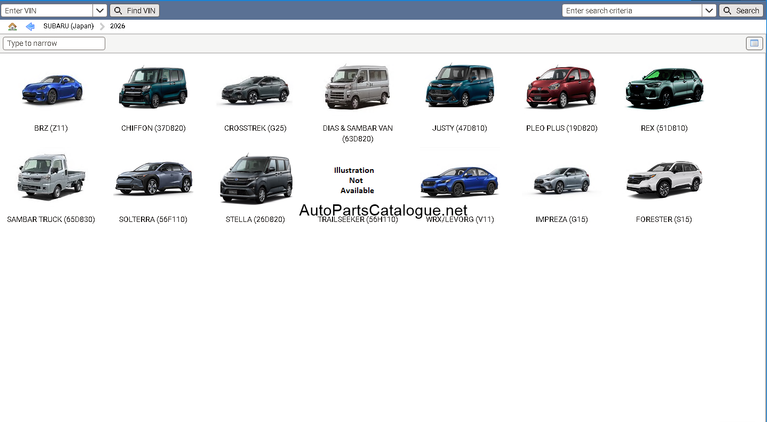This screenshot has width=767, height=422.
Task: Click the Find VIN button
Action: tap(135, 10)
